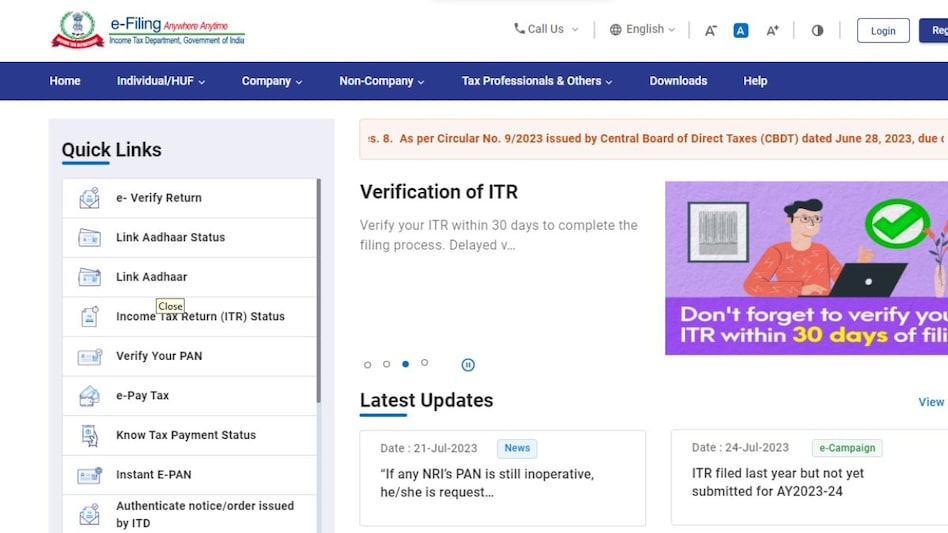Increase font size with A+ icon
This screenshot has width=948, height=533.
pyautogui.click(x=773, y=30)
